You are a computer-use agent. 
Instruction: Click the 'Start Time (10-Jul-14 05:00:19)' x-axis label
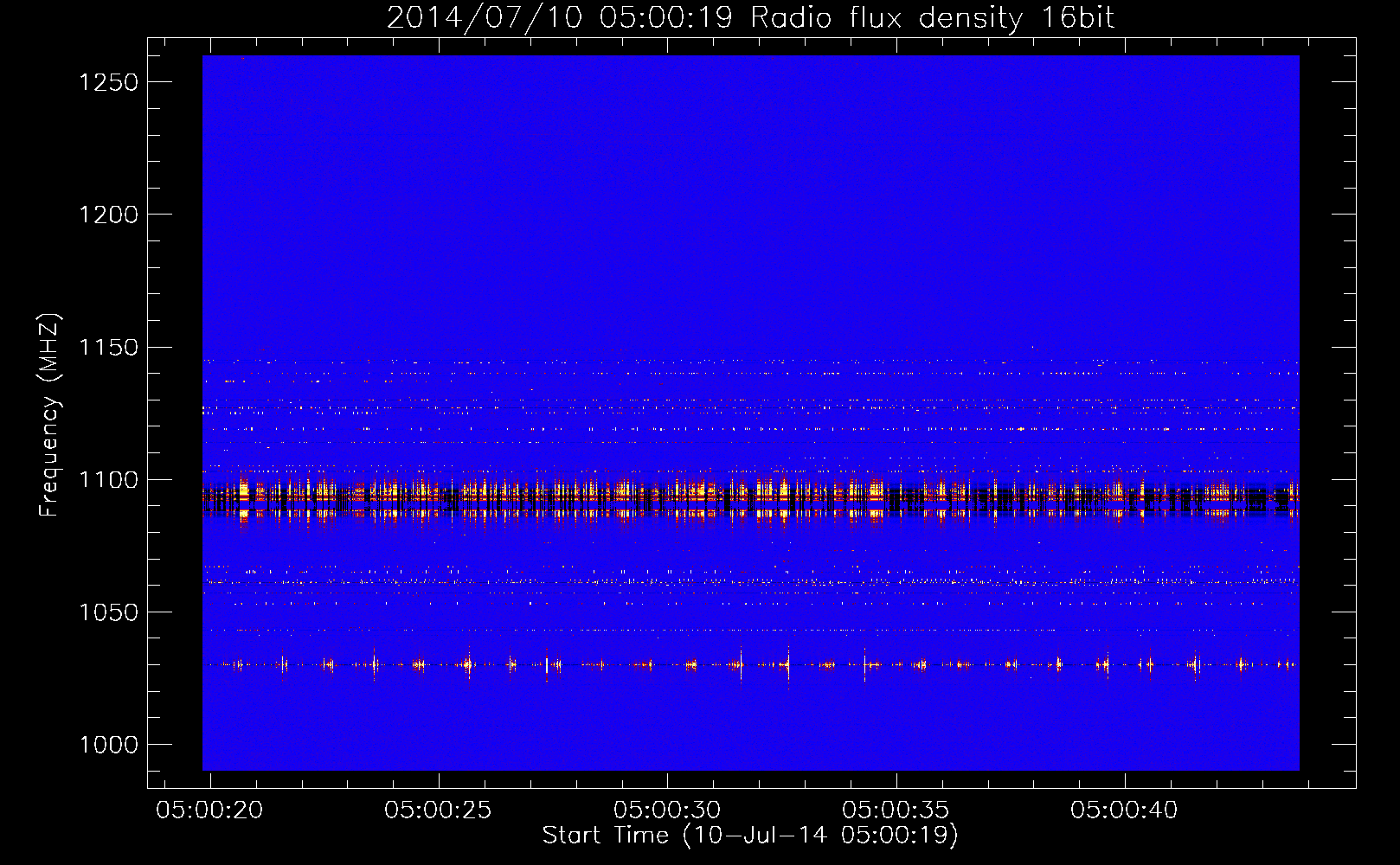750,836
